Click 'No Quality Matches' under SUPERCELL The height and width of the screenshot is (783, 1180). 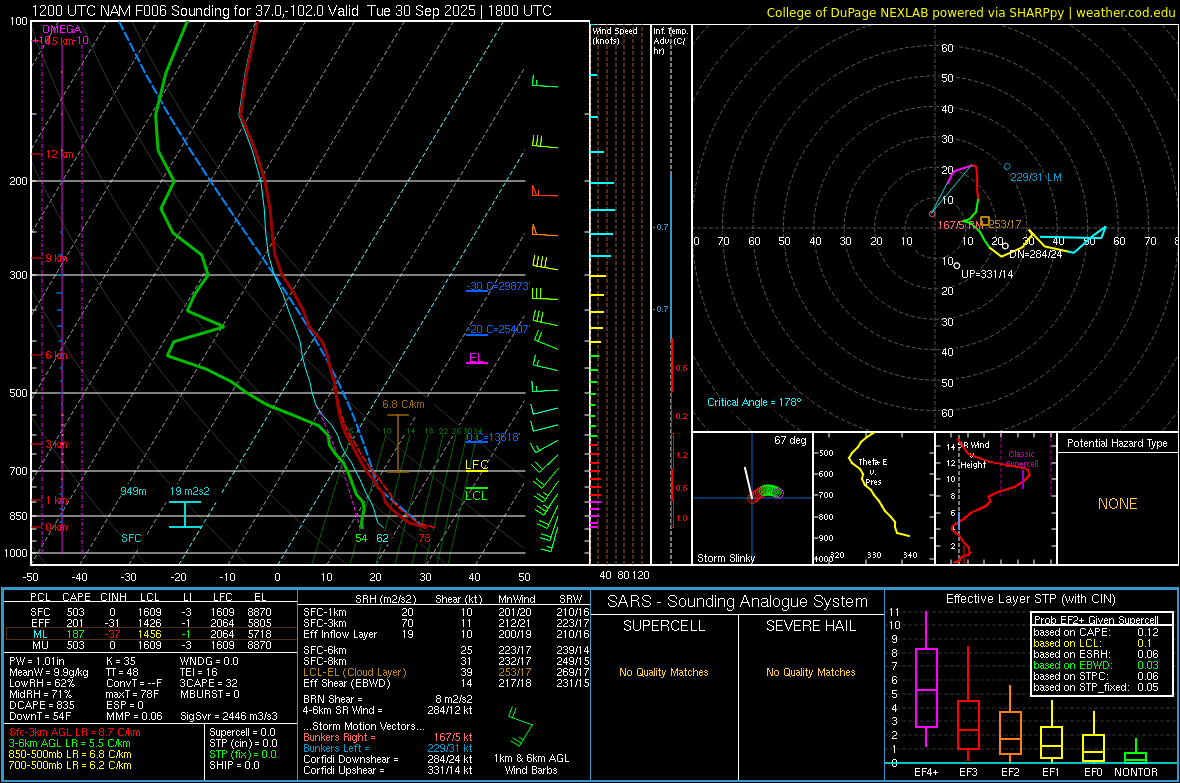pyautogui.click(x=664, y=672)
